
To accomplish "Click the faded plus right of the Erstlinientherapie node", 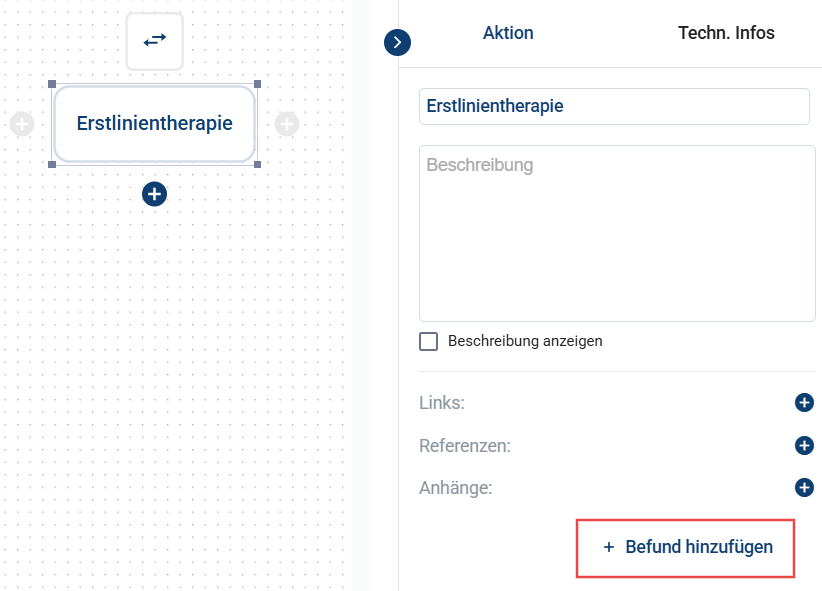I will click(x=287, y=124).
